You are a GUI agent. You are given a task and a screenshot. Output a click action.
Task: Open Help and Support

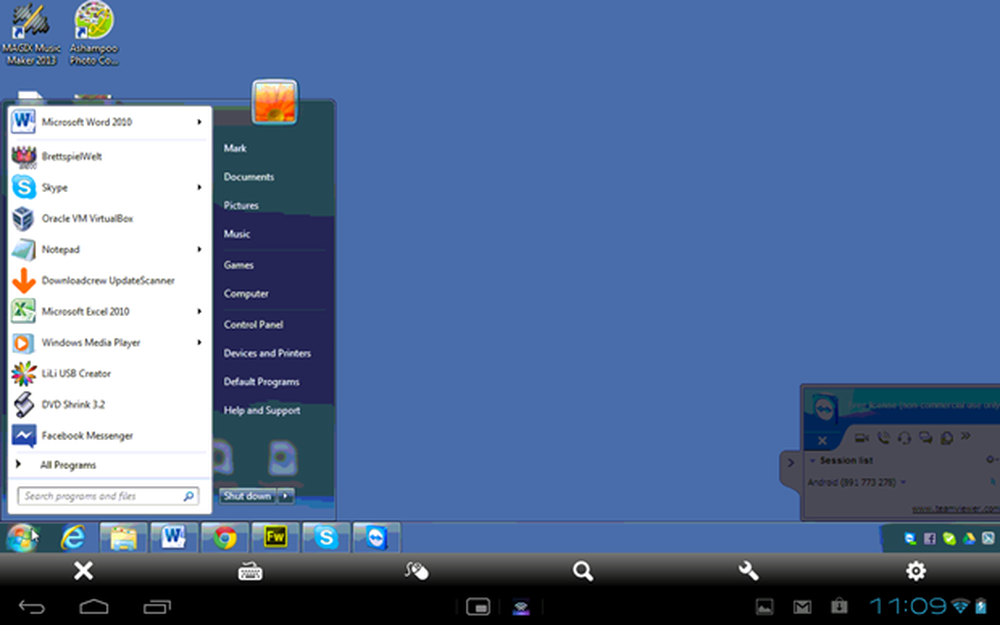[x=261, y=411]
